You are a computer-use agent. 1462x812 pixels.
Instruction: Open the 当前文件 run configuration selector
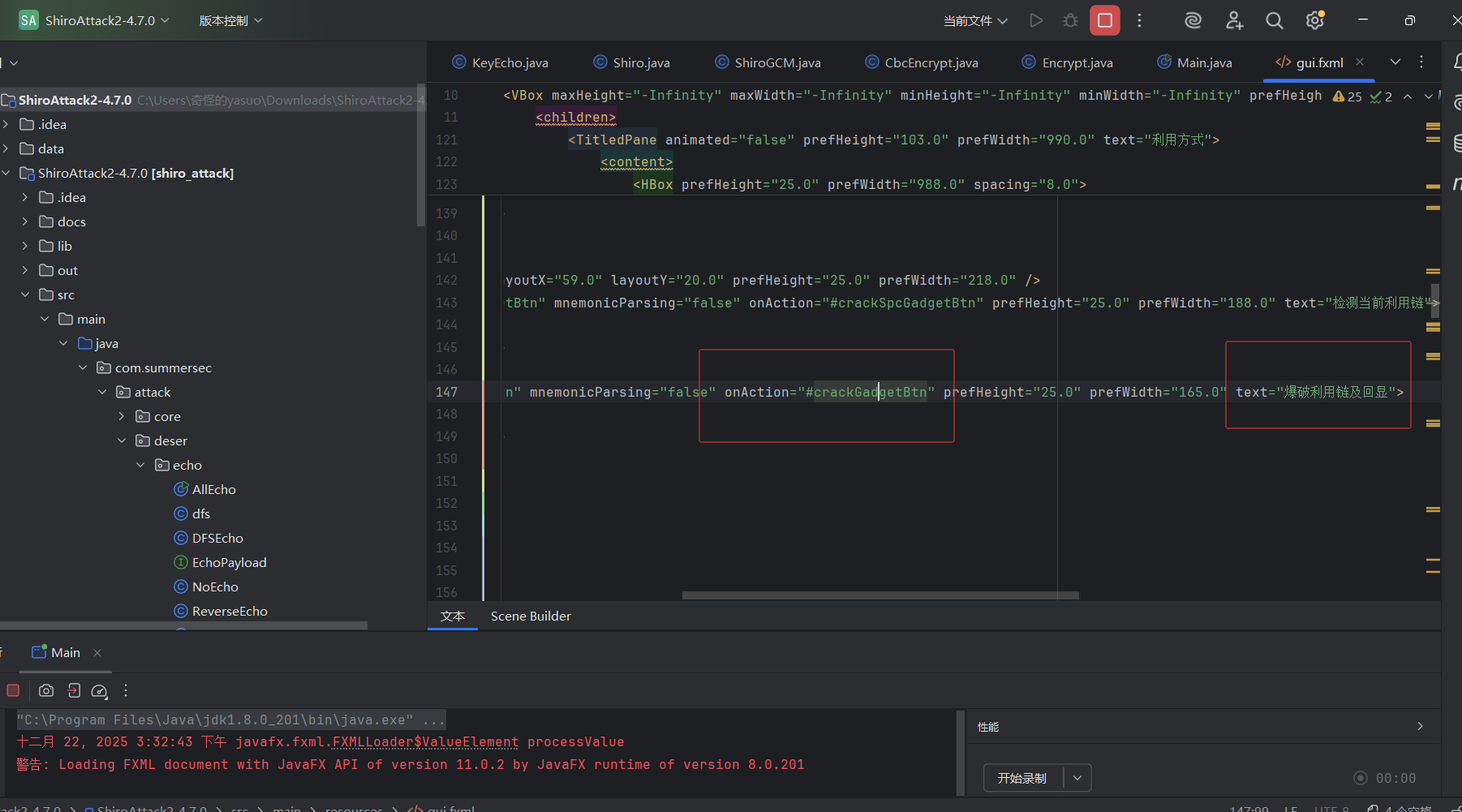click(974, 20)
